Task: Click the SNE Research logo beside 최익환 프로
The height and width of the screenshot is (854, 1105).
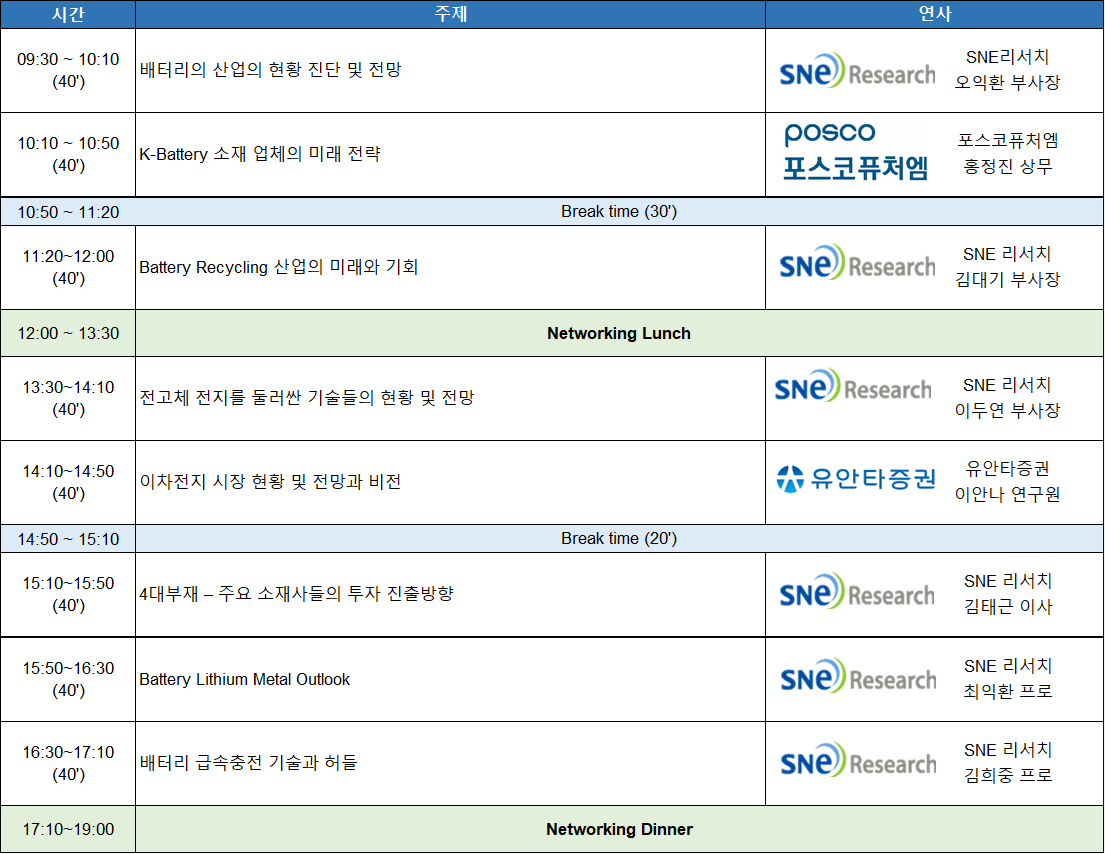Action: [x=858, y=675]
